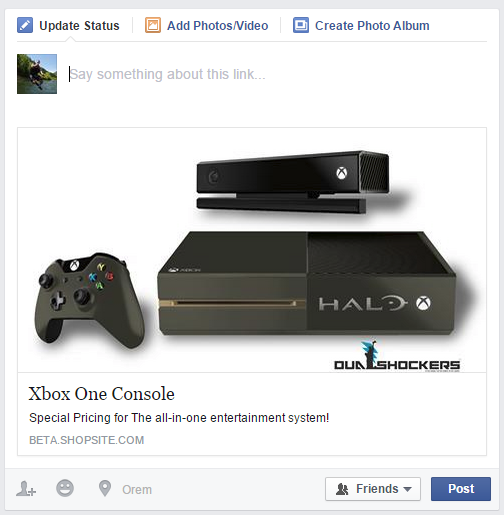Click the DualShockers logo watermark
The height and width of the screenshot is (515, 504).
point(397,356)
